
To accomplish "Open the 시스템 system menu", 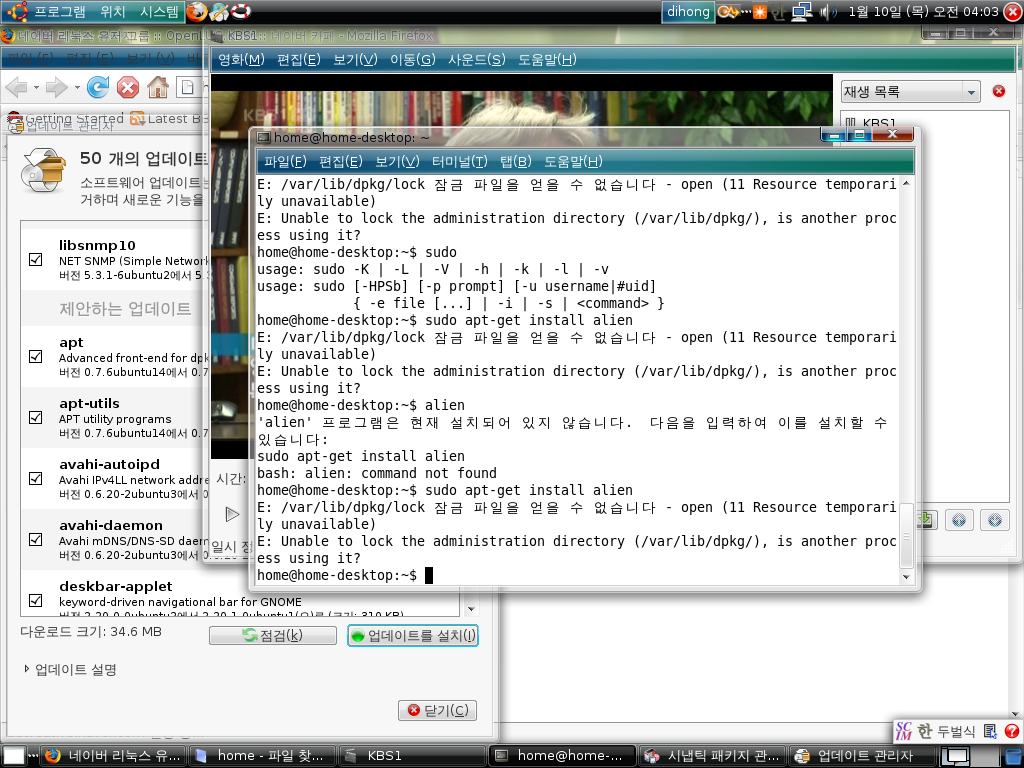I will (159, 12).
